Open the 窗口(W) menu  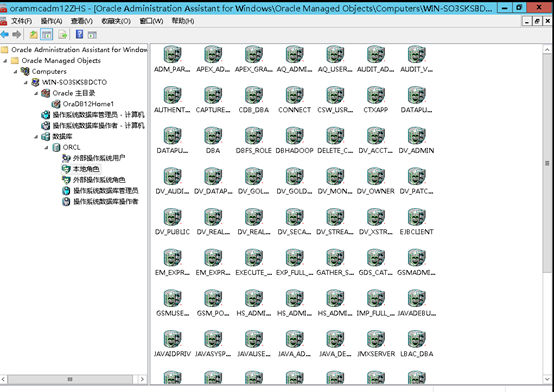coord(151,21)
